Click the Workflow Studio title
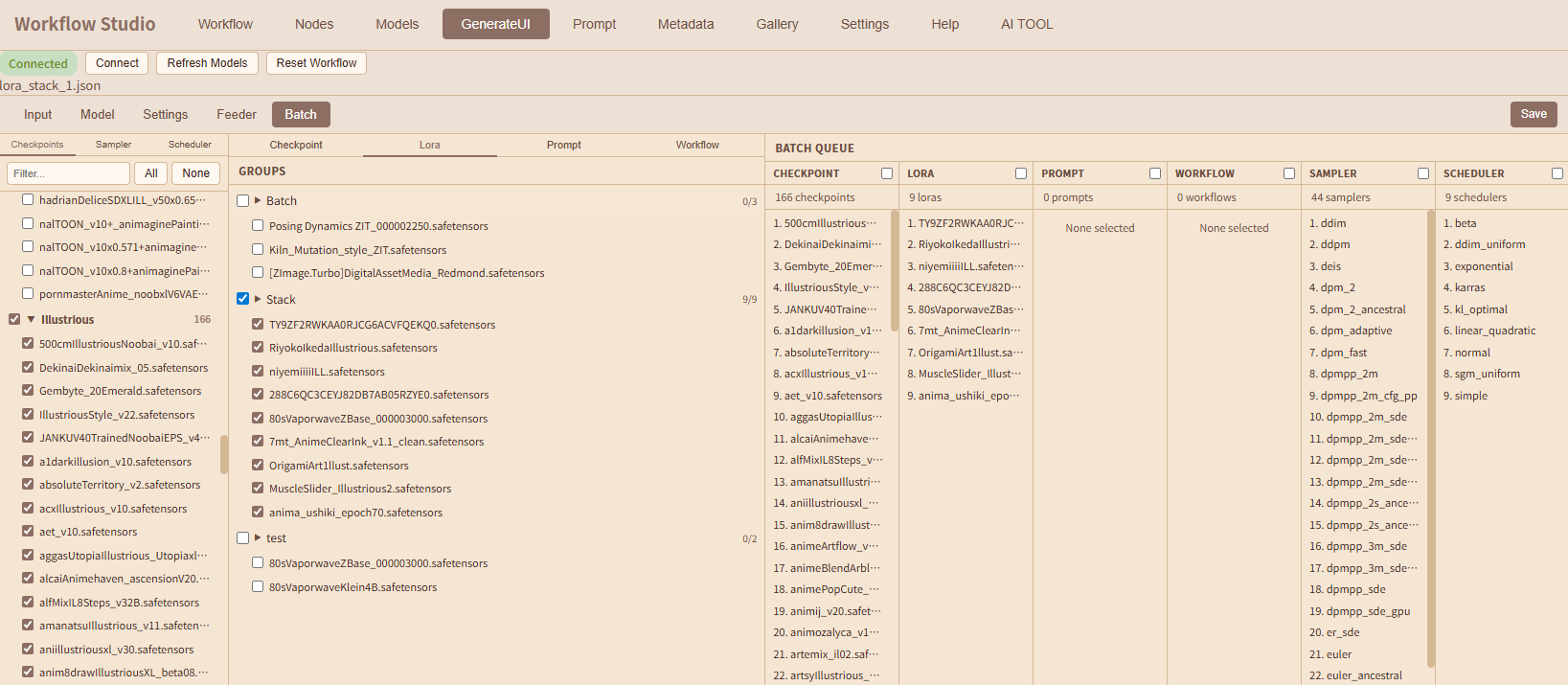 (x=85, y=24)
